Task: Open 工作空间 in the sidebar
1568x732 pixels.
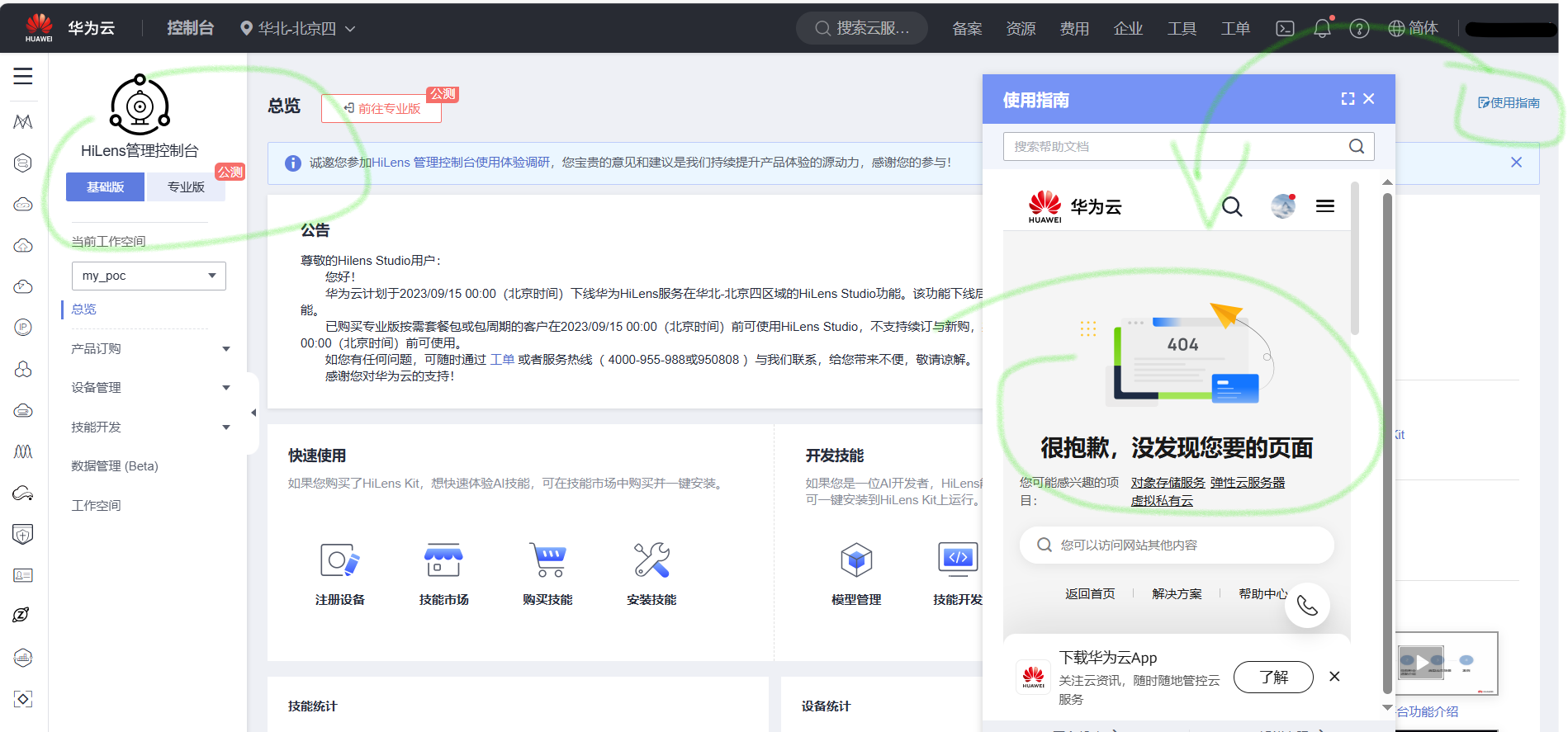Action: [96, 506]
